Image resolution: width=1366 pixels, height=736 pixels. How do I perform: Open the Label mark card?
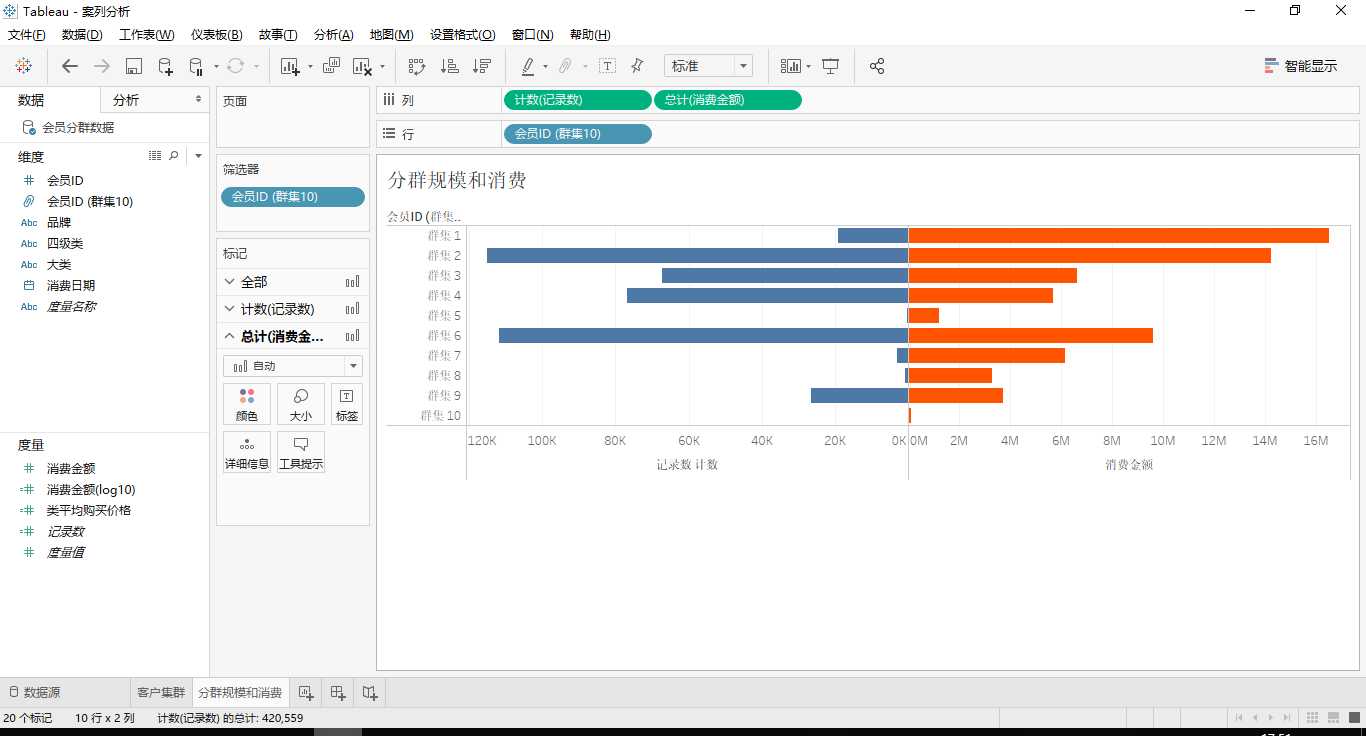coord(347,404)
